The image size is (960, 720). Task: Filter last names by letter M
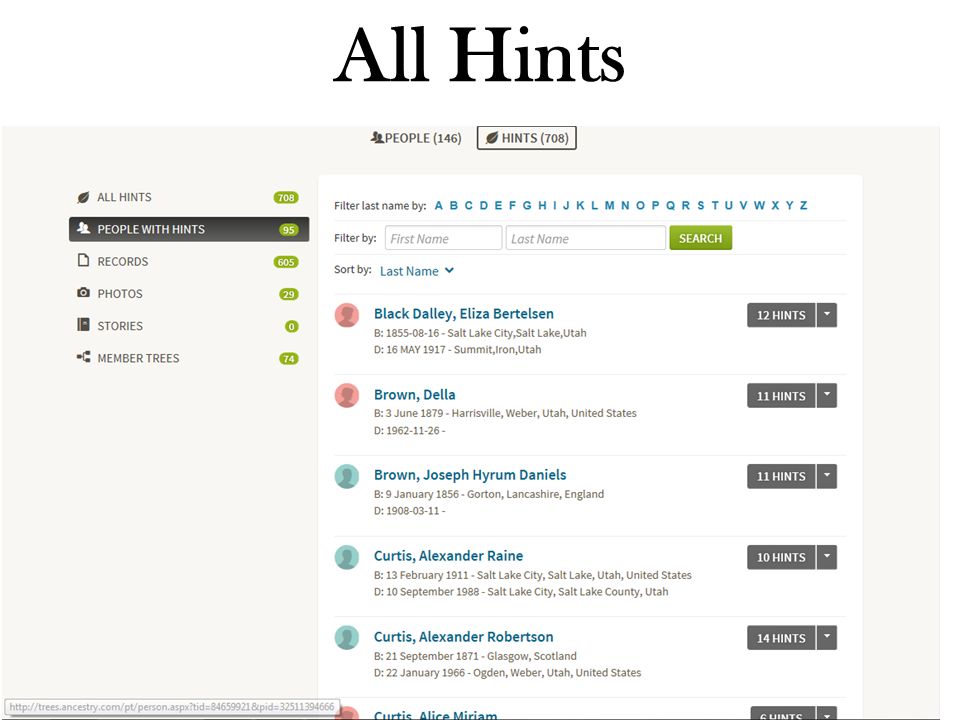(609, 205)
